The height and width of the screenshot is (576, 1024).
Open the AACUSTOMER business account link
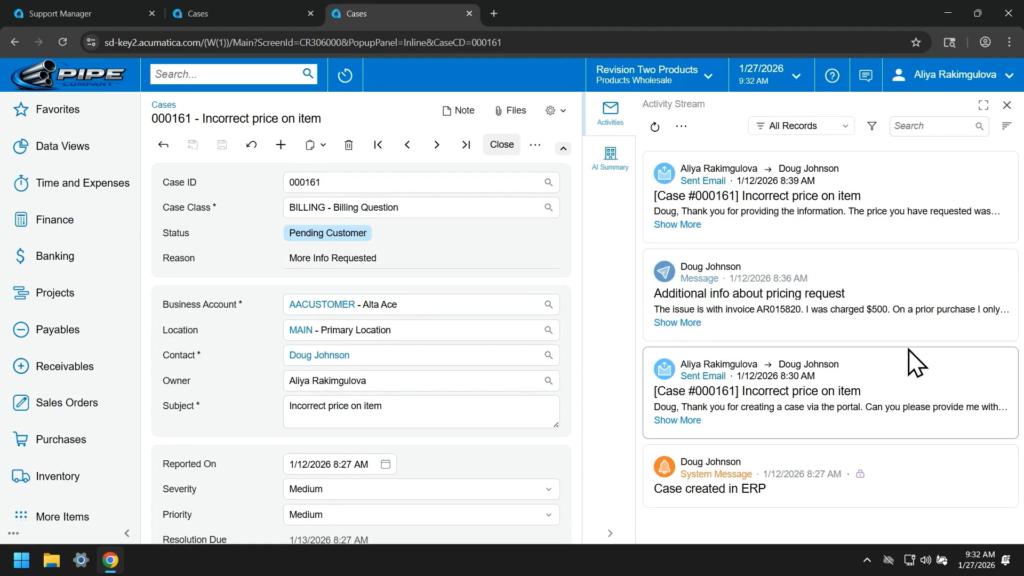[322, 304]
